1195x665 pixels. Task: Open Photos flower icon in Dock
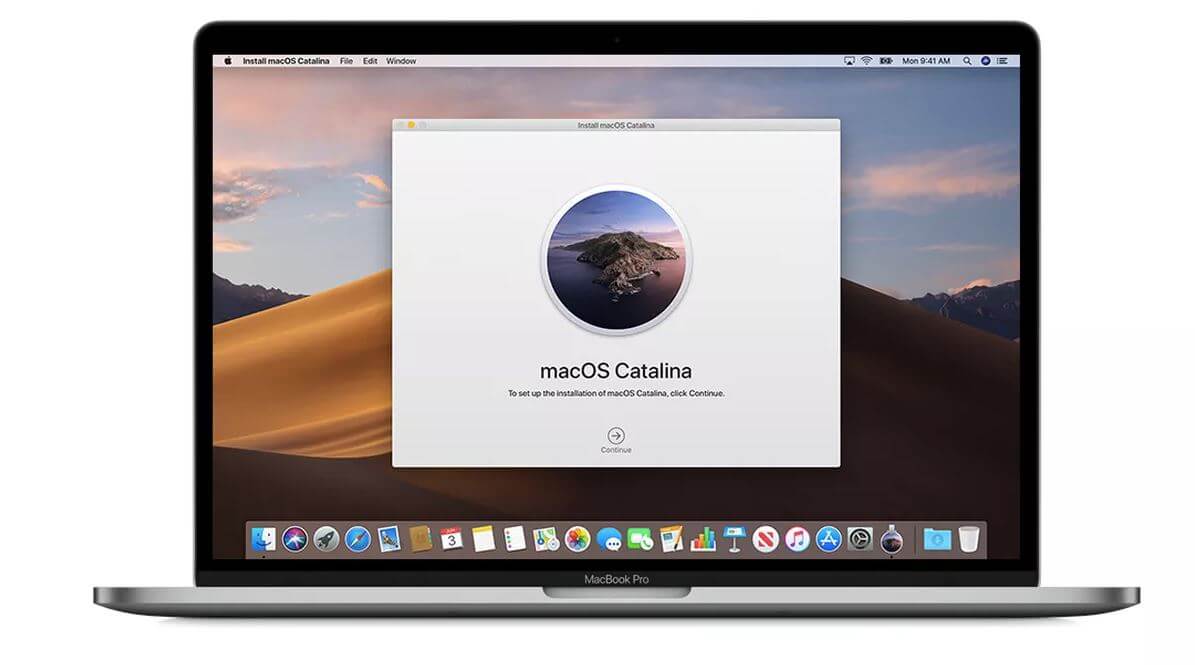[x=578, y=539]
